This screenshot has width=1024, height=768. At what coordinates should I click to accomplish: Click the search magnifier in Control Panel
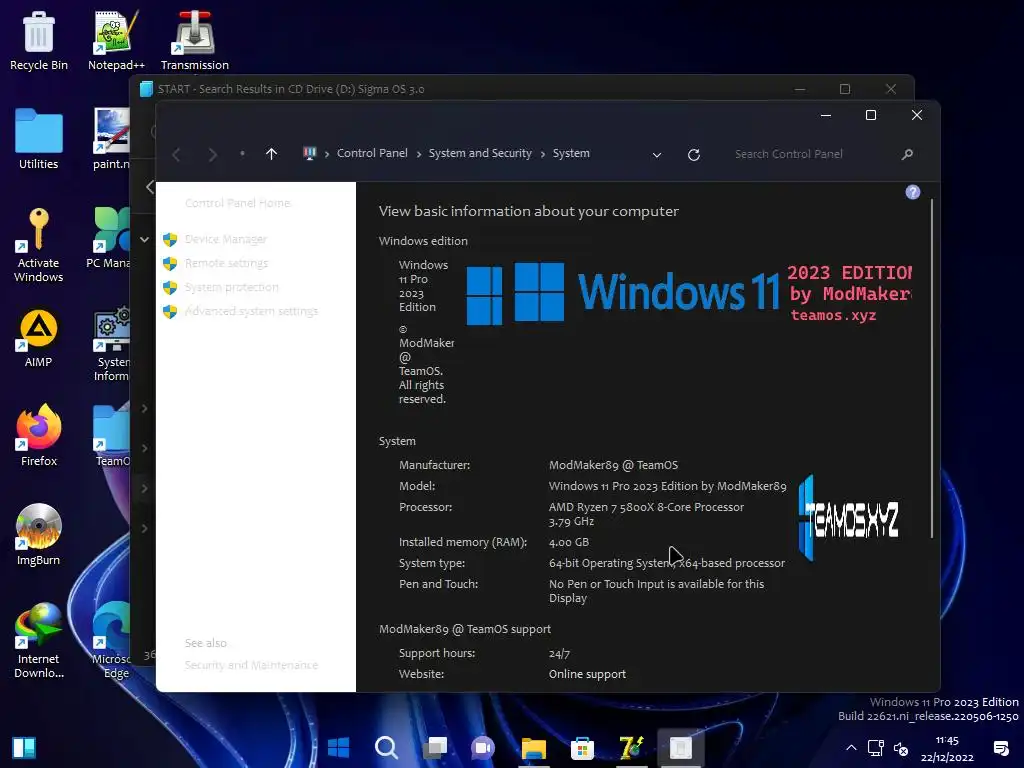coord(906,154)
